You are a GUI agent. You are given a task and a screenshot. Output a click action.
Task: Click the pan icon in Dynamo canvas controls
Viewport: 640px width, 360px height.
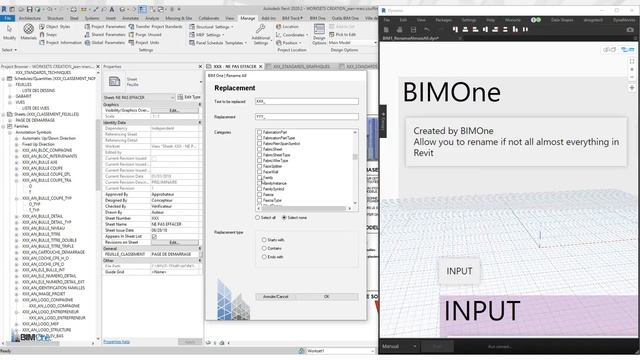632,88
